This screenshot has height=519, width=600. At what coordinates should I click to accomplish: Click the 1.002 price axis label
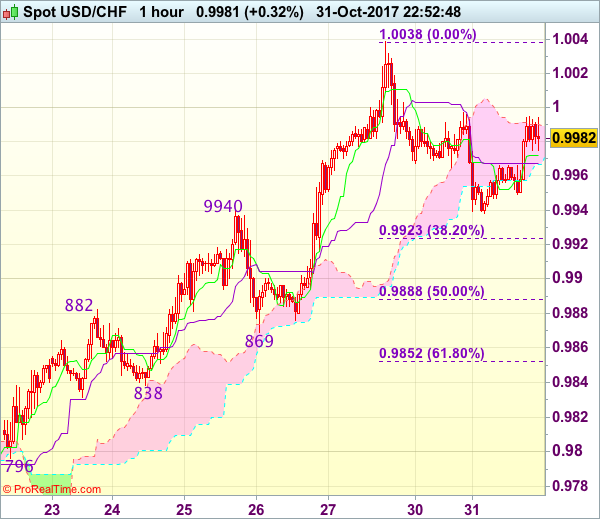coord(570,73)
